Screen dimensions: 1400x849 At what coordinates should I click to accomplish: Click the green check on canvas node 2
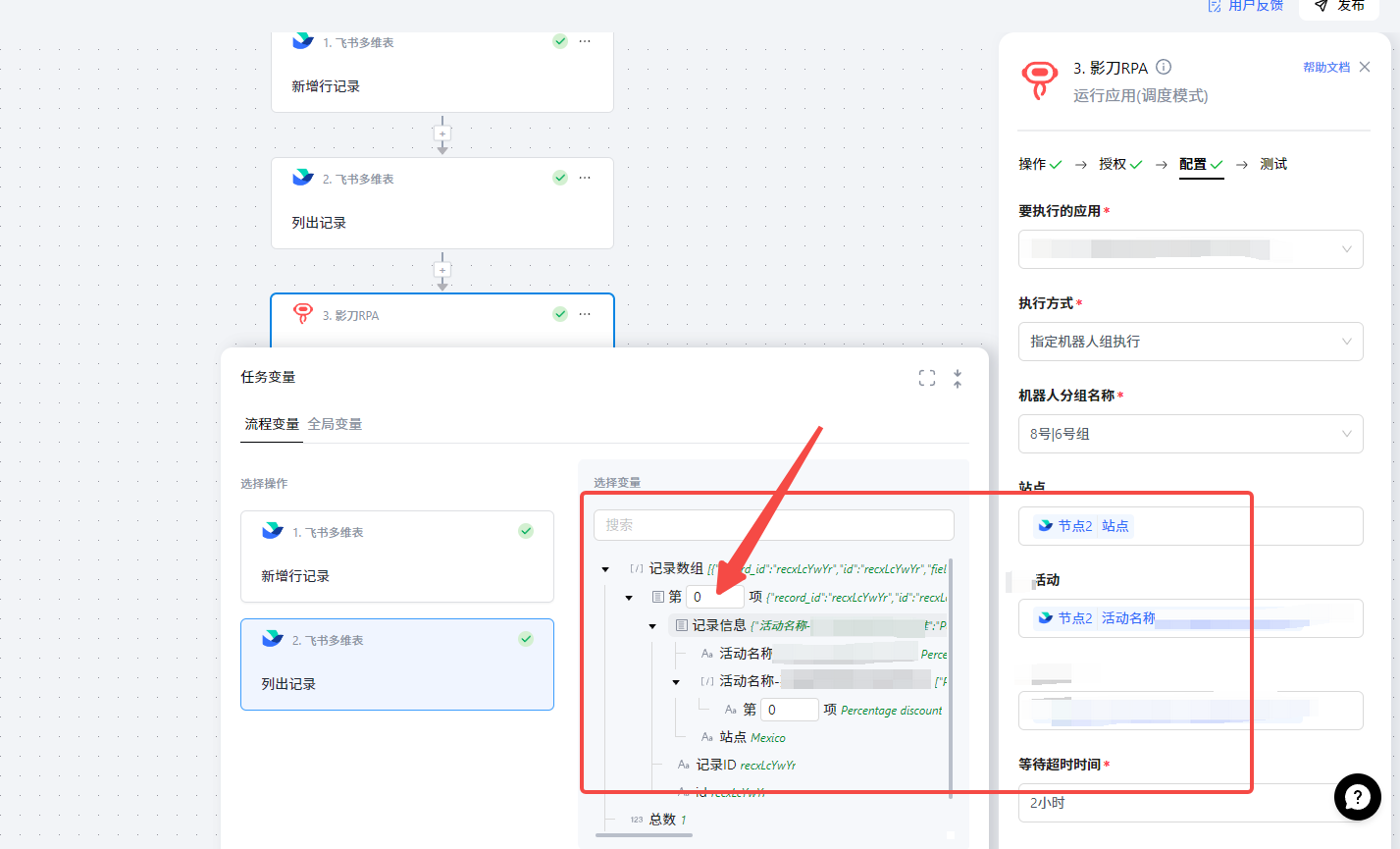pos(560,178)
